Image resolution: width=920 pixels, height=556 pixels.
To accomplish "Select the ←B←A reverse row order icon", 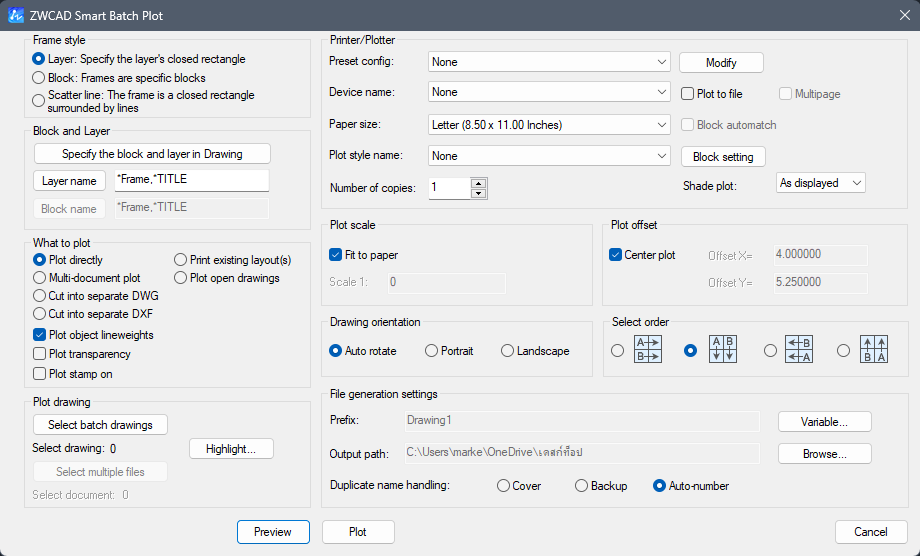I will [799, 350].
